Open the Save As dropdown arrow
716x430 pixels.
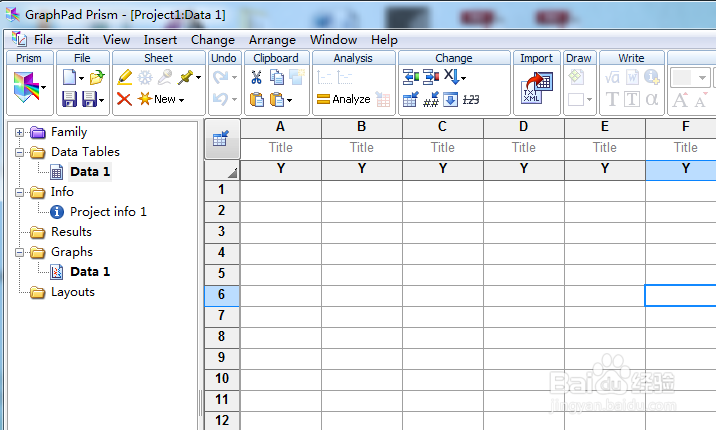[x=101, y=100]
